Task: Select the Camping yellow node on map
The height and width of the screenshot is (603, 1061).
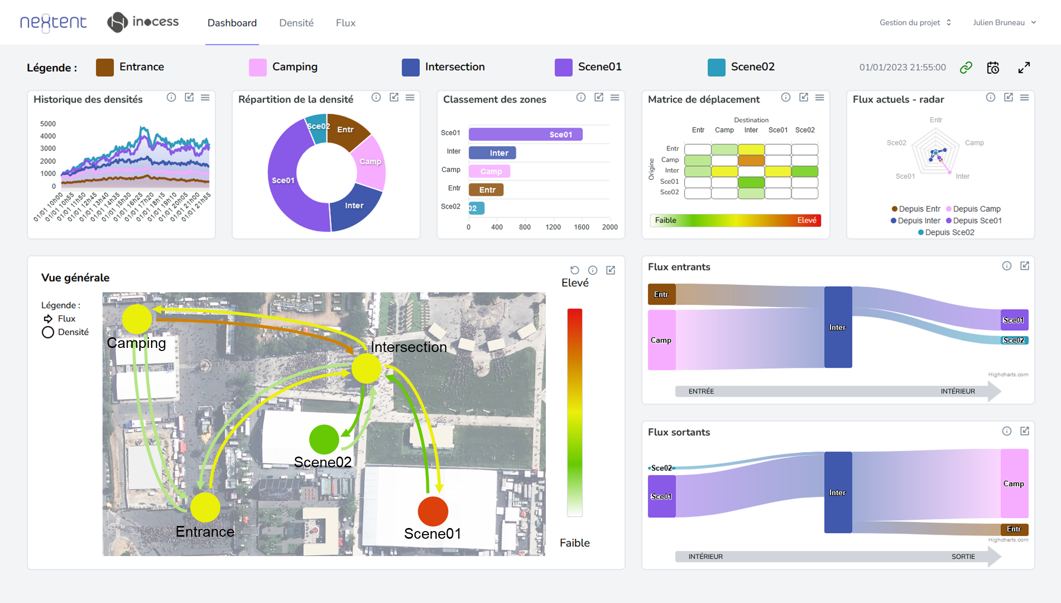Action: pyautogui.click(x=137, y=319)
